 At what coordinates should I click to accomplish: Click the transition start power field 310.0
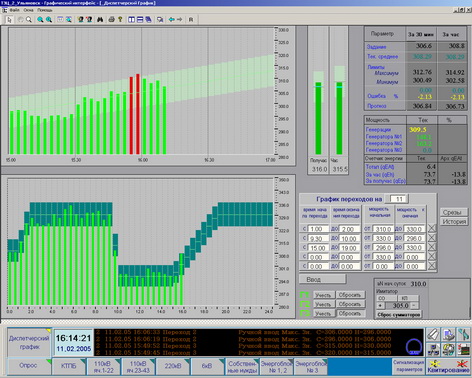pyautogui.click(x=382, y=229)
